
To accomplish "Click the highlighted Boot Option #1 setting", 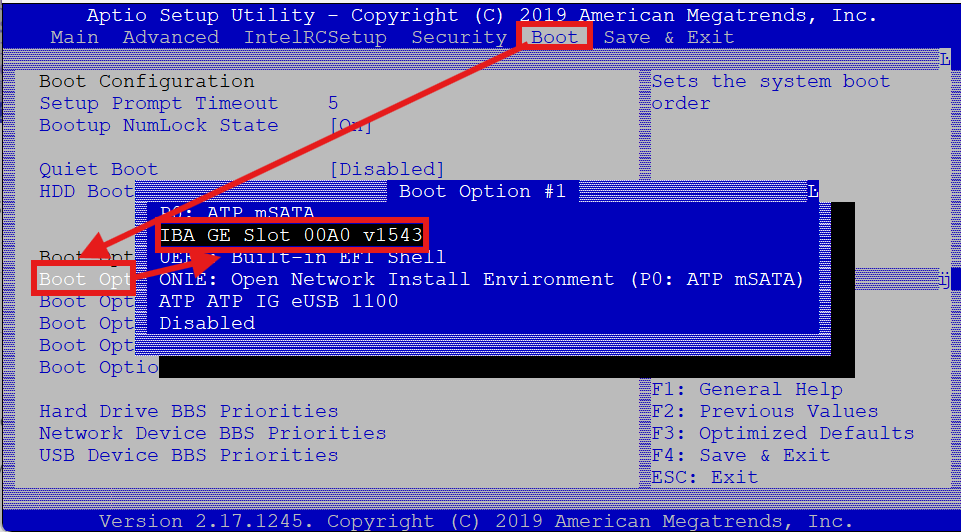I will (85, 279).
